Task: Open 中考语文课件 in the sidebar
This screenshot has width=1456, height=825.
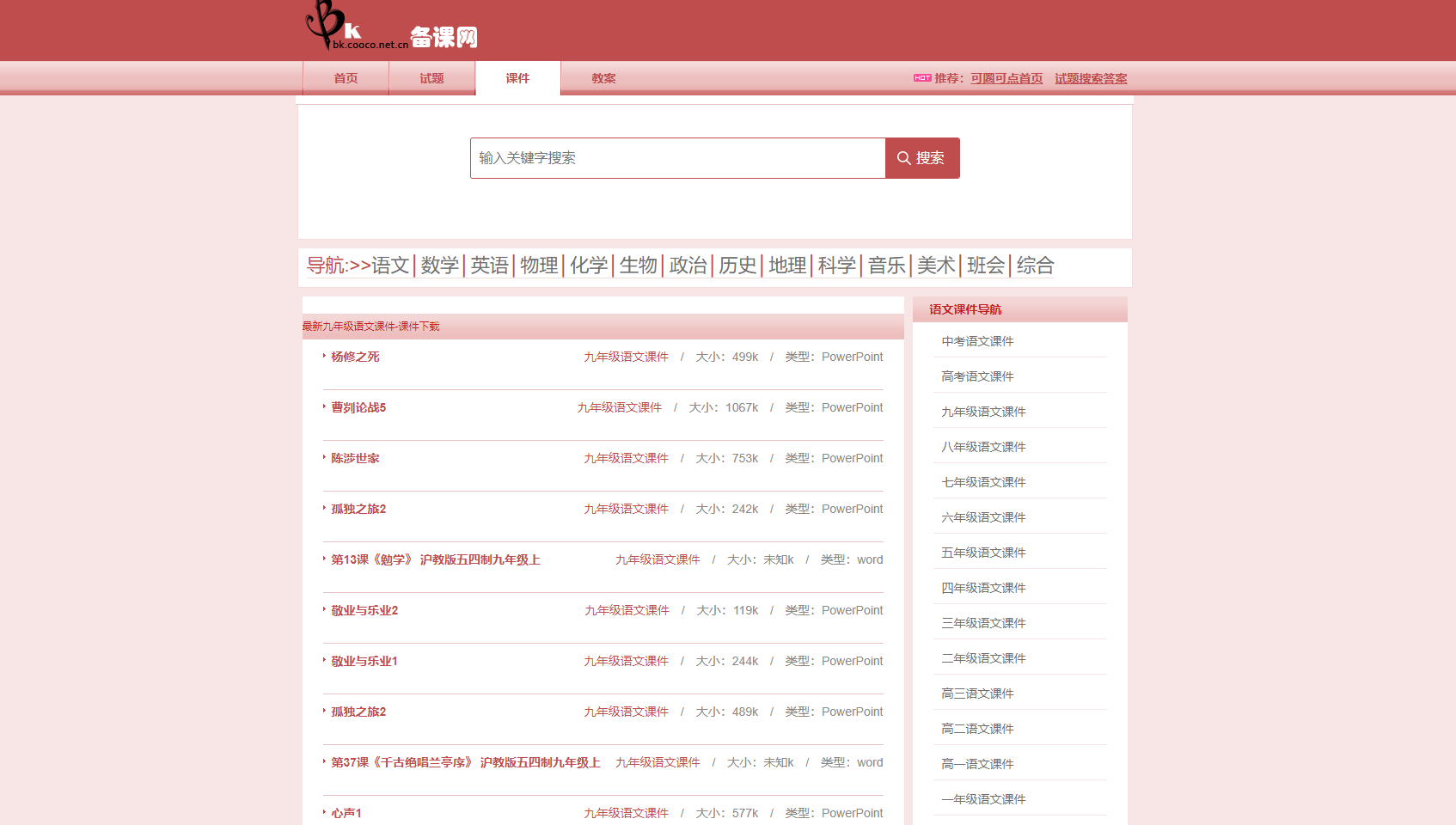Action: click(976, 340)
